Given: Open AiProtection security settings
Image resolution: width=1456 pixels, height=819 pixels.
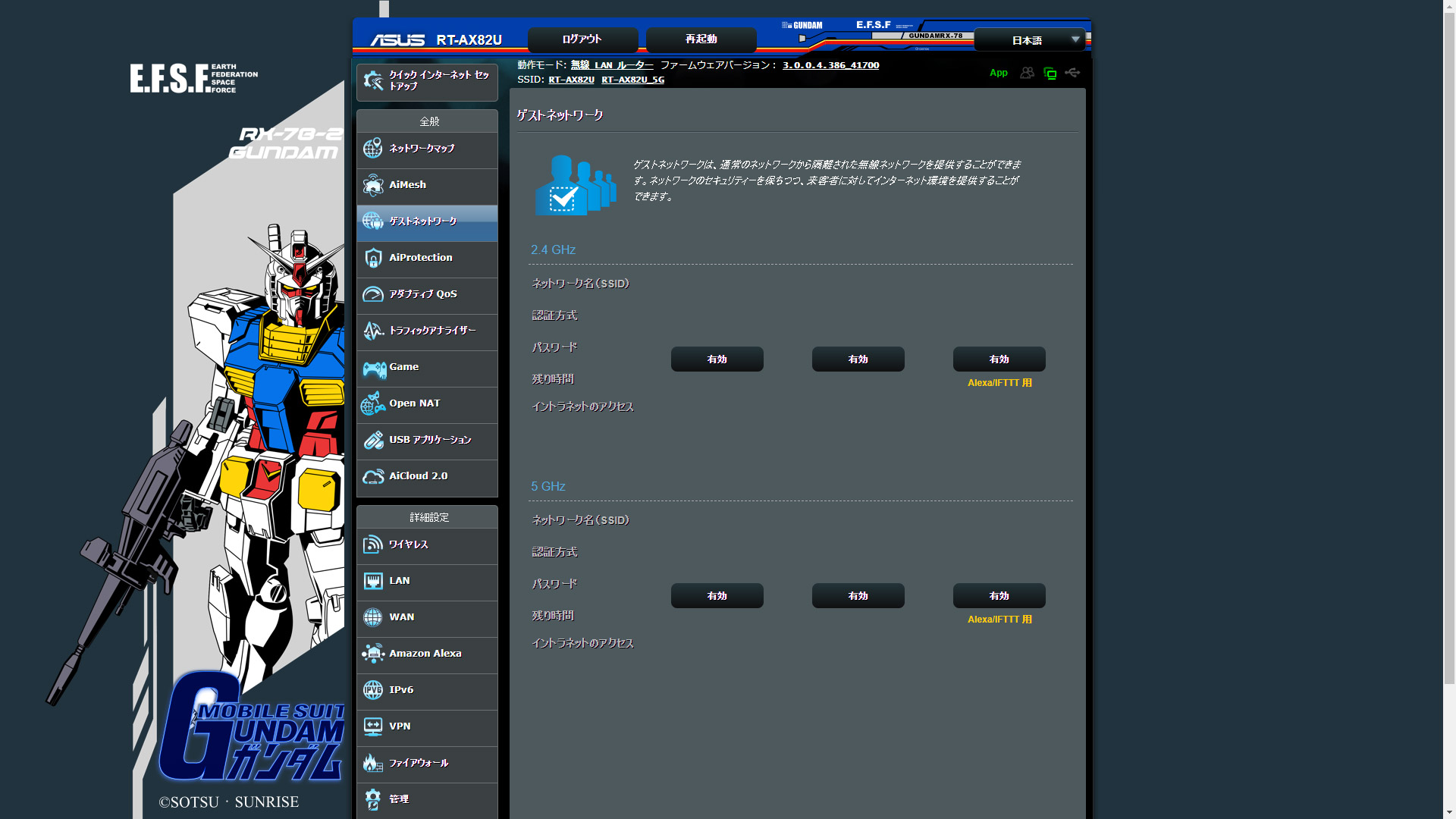Looking at the screenshot, I should coord(419,258).
